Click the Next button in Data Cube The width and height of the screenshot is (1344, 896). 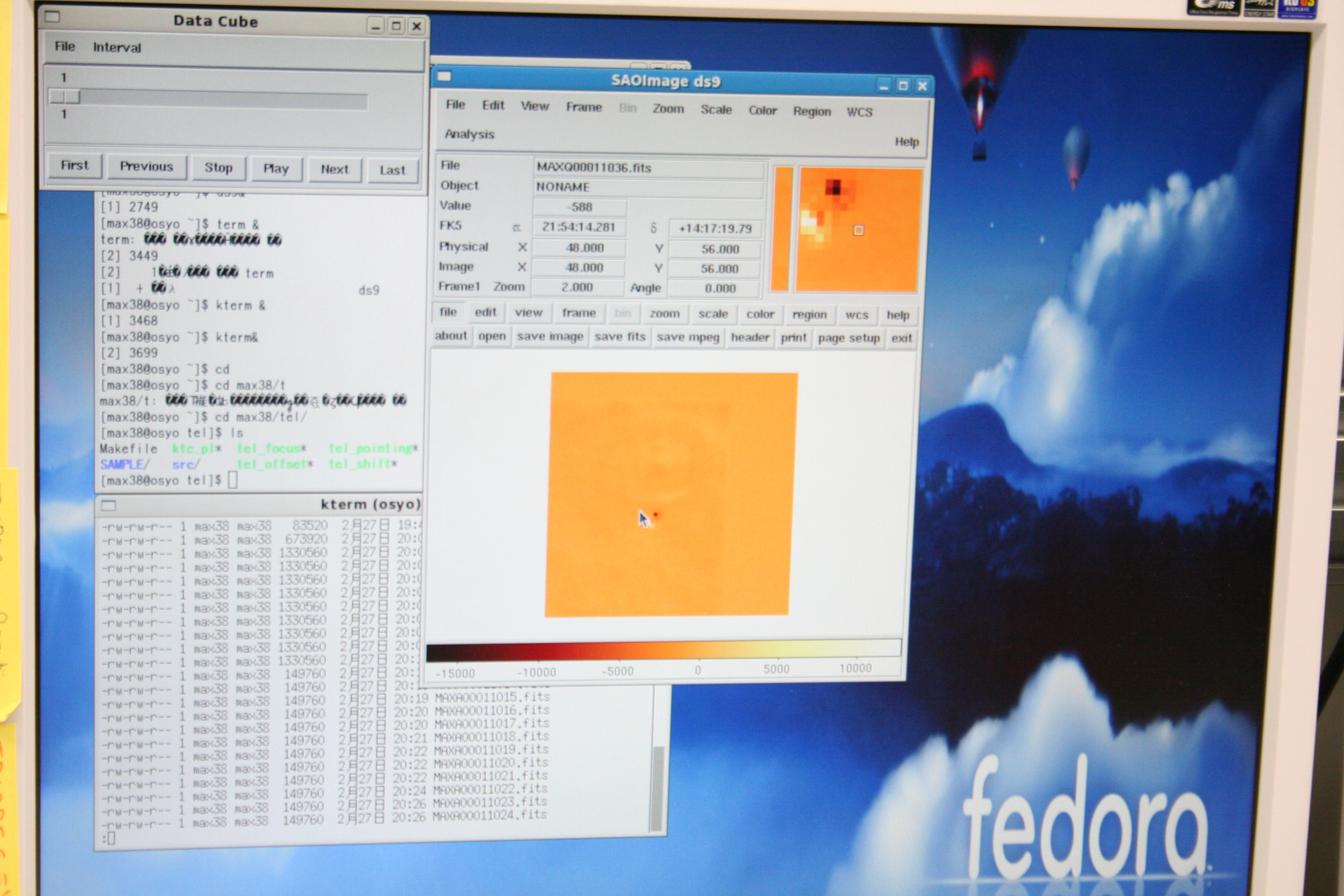[x=334, y=170]
